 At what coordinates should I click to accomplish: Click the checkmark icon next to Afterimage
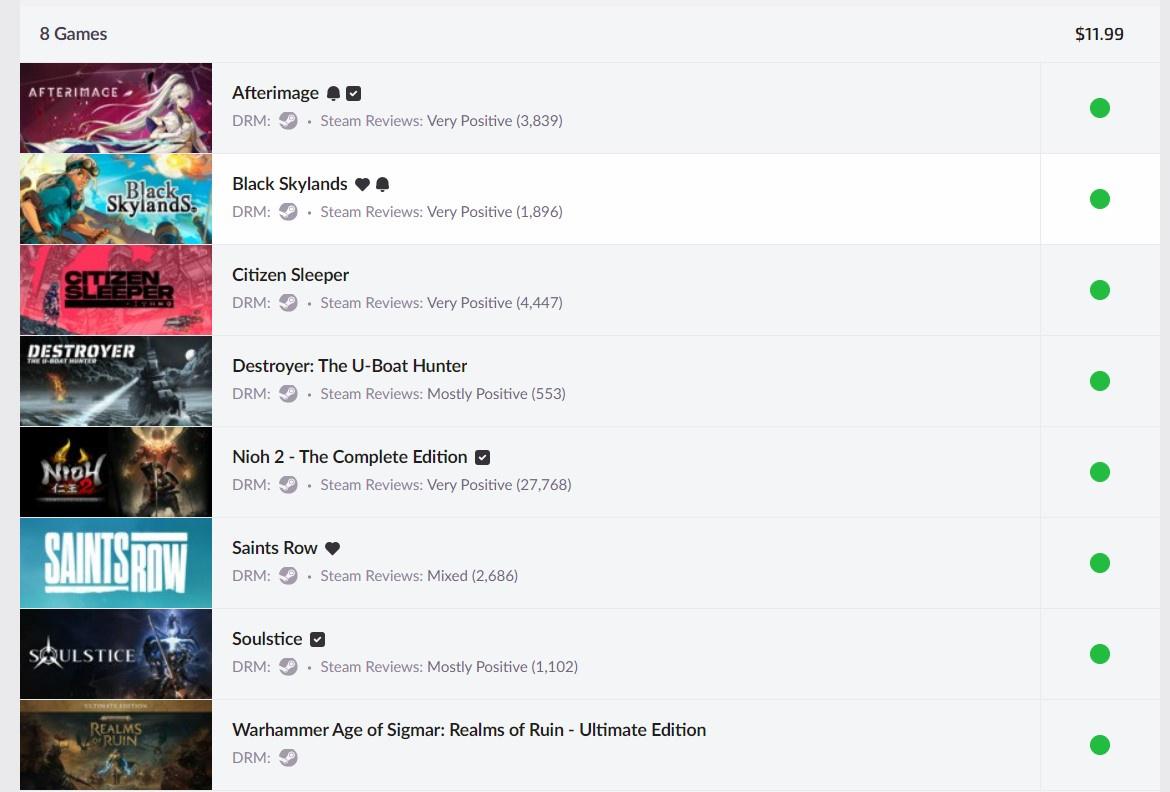(354, 93)
